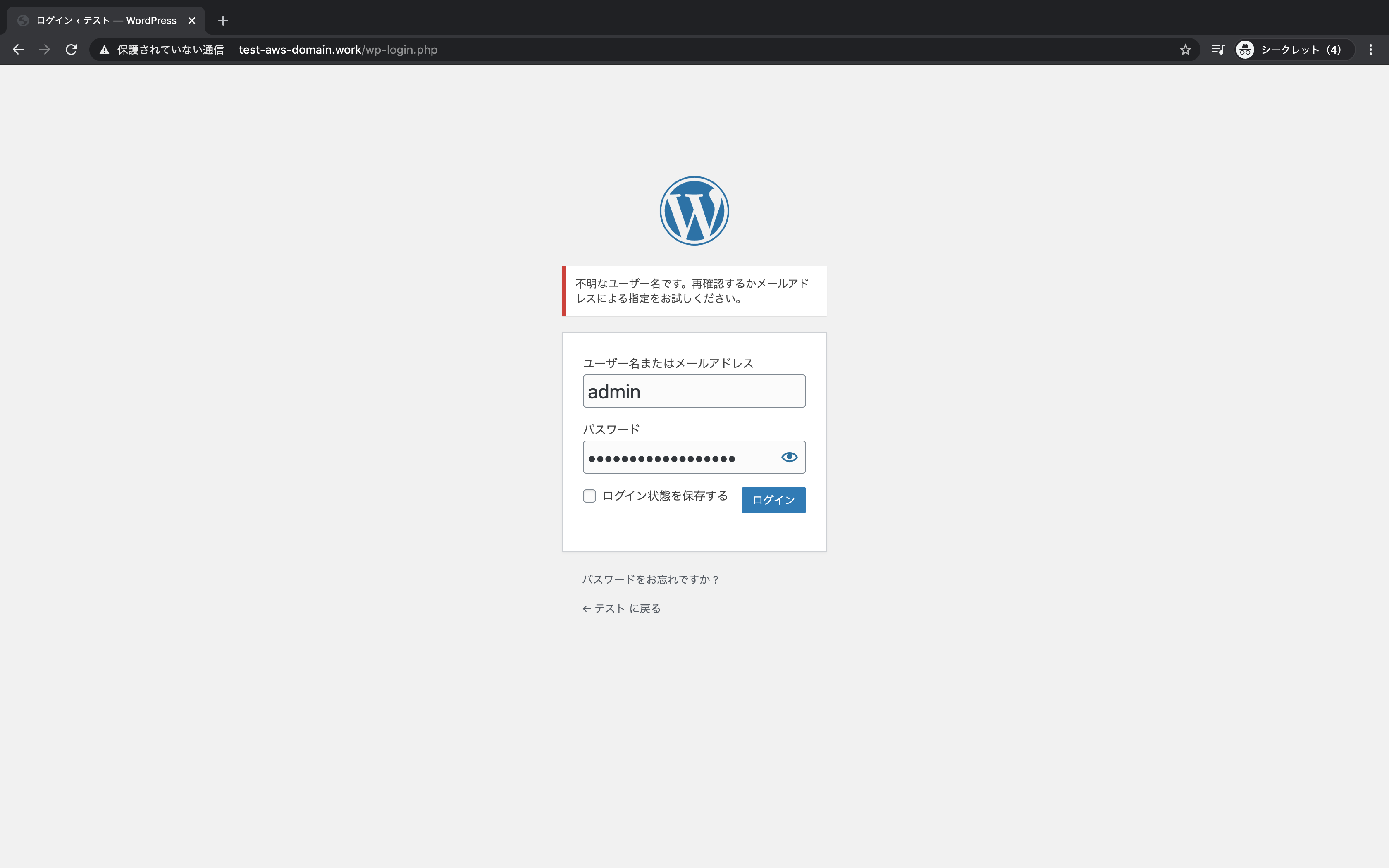Check the ログイン状態を保存する checkbox
The width and height of the screenshot is (1389, 868).
click(589, 496)
